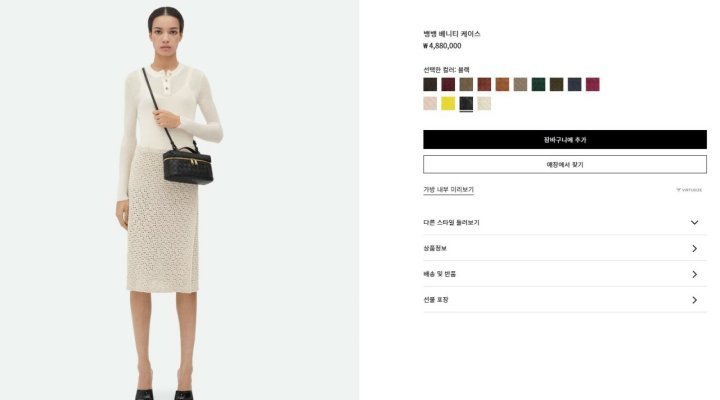Click the 배송 및 반품 row label
Image resolution: width=720 pixels, height=400 pixels.
click(x=439, y=274)
